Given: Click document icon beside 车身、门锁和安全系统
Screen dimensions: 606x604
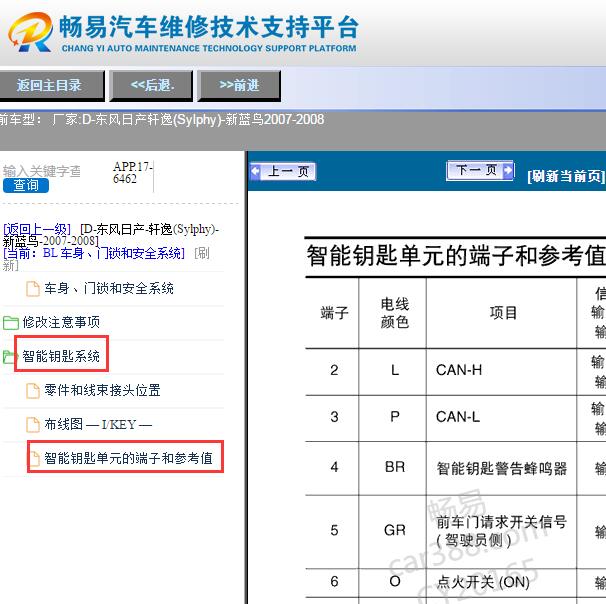Looking at the screenshot, I should pos(33,289).
